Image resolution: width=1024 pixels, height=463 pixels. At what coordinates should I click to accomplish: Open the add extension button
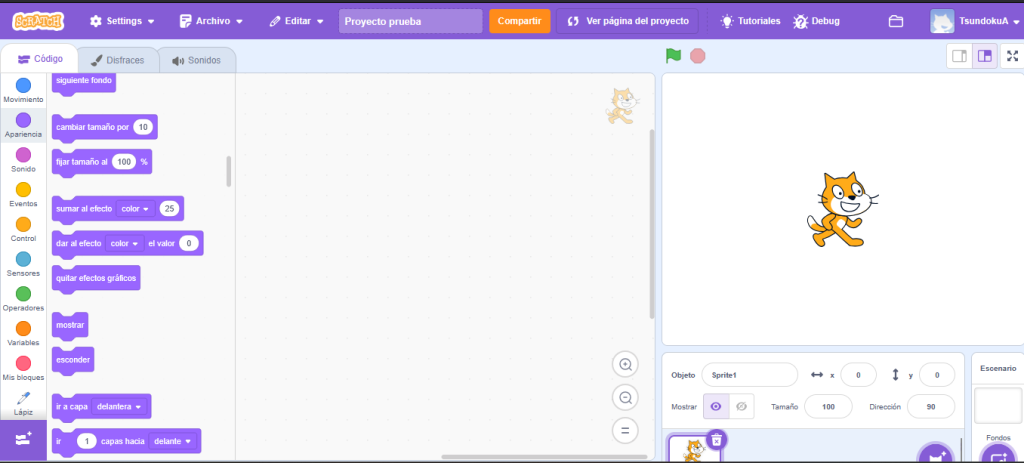click(24, 439)
